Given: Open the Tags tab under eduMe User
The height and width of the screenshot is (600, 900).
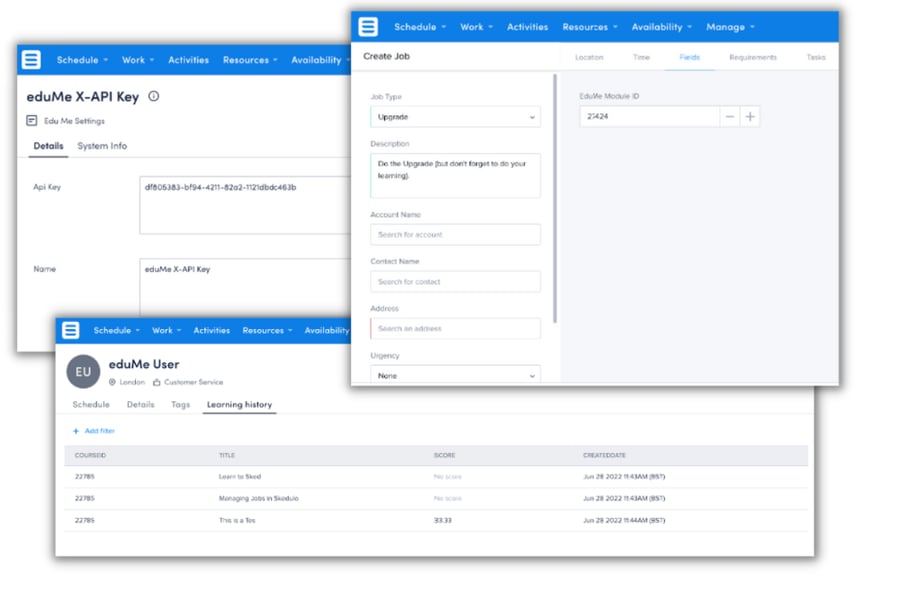Looking at the screenshot, I should 180,404.
